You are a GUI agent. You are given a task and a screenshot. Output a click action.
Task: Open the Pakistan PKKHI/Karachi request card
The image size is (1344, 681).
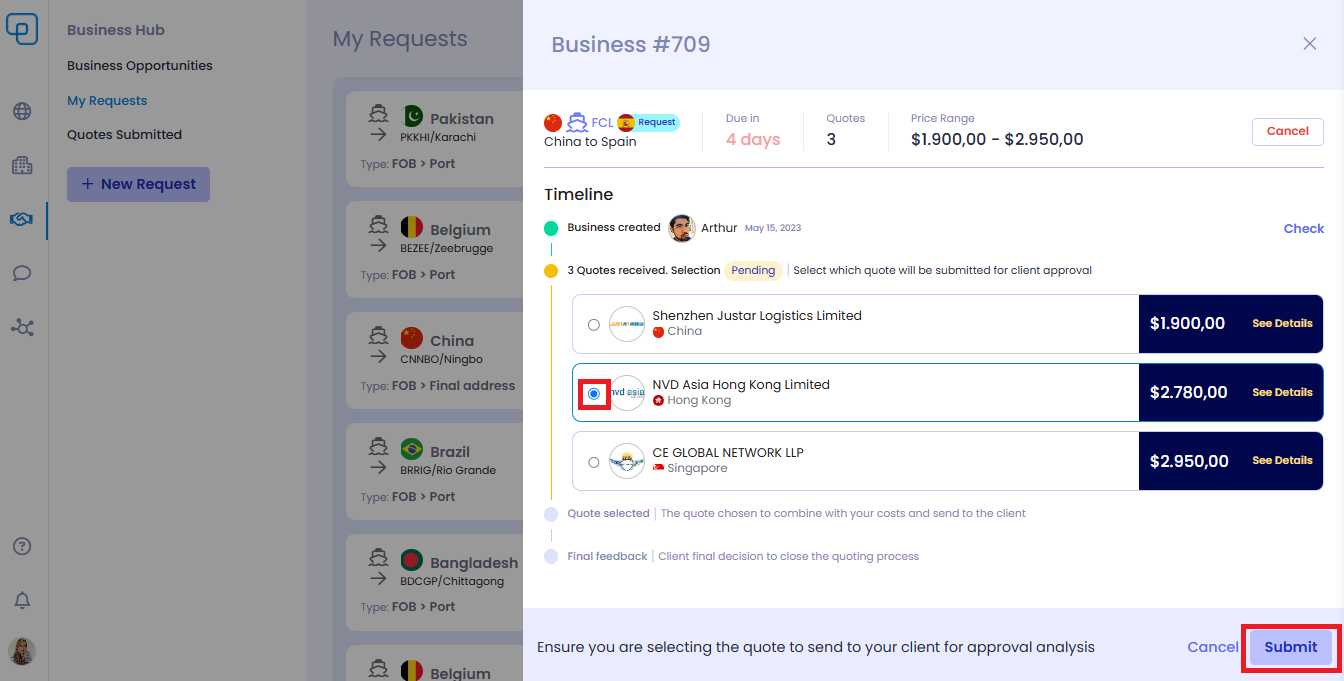(x=434, y=139)
